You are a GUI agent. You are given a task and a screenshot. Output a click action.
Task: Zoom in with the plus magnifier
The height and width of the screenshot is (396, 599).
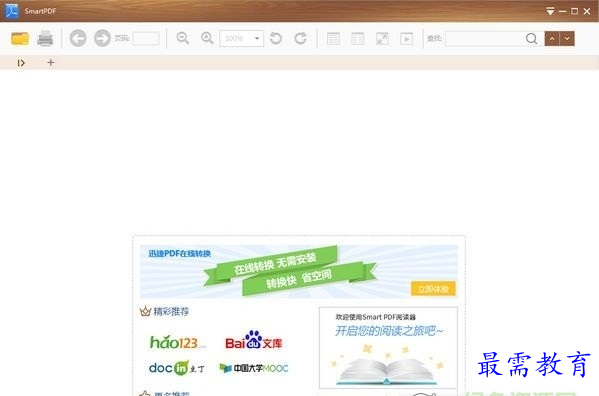click(207, 38)
